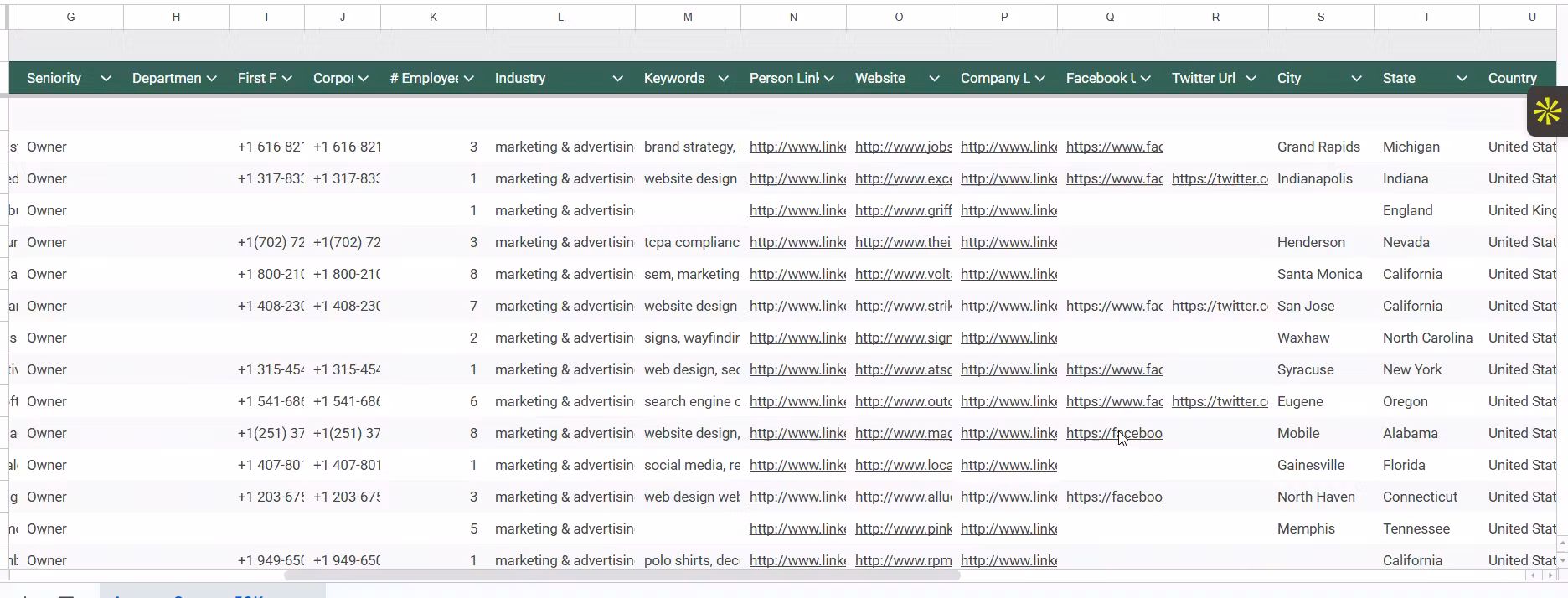
Task: Open the Industry column filter dropdown
Action: click(x=617, y=78)
